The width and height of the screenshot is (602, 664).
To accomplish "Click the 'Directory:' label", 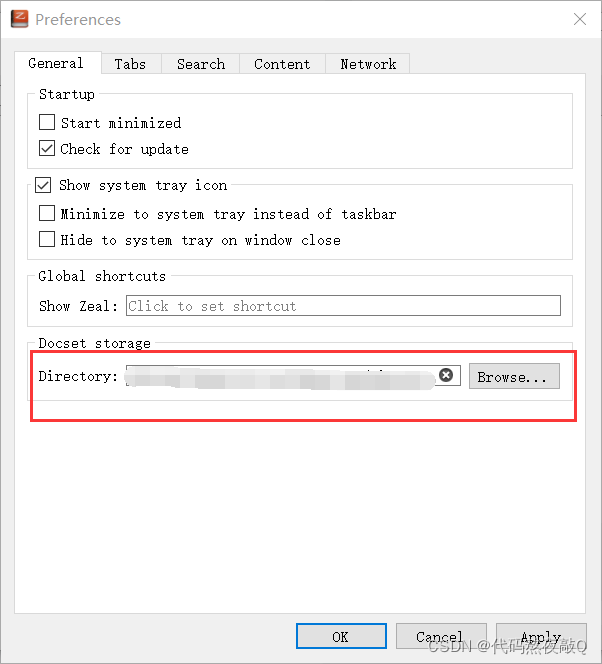I will tap(78, 376).
